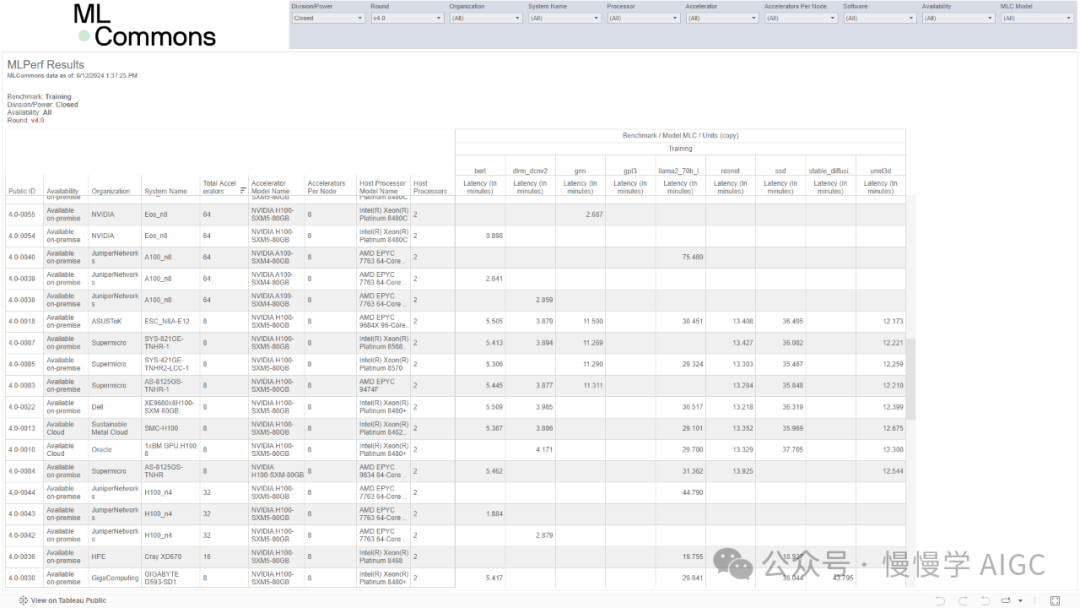Image resolution: width=1080 pixels, height=608 pixels.
Task: Open the Software filter dropdown
Action: 879,18
